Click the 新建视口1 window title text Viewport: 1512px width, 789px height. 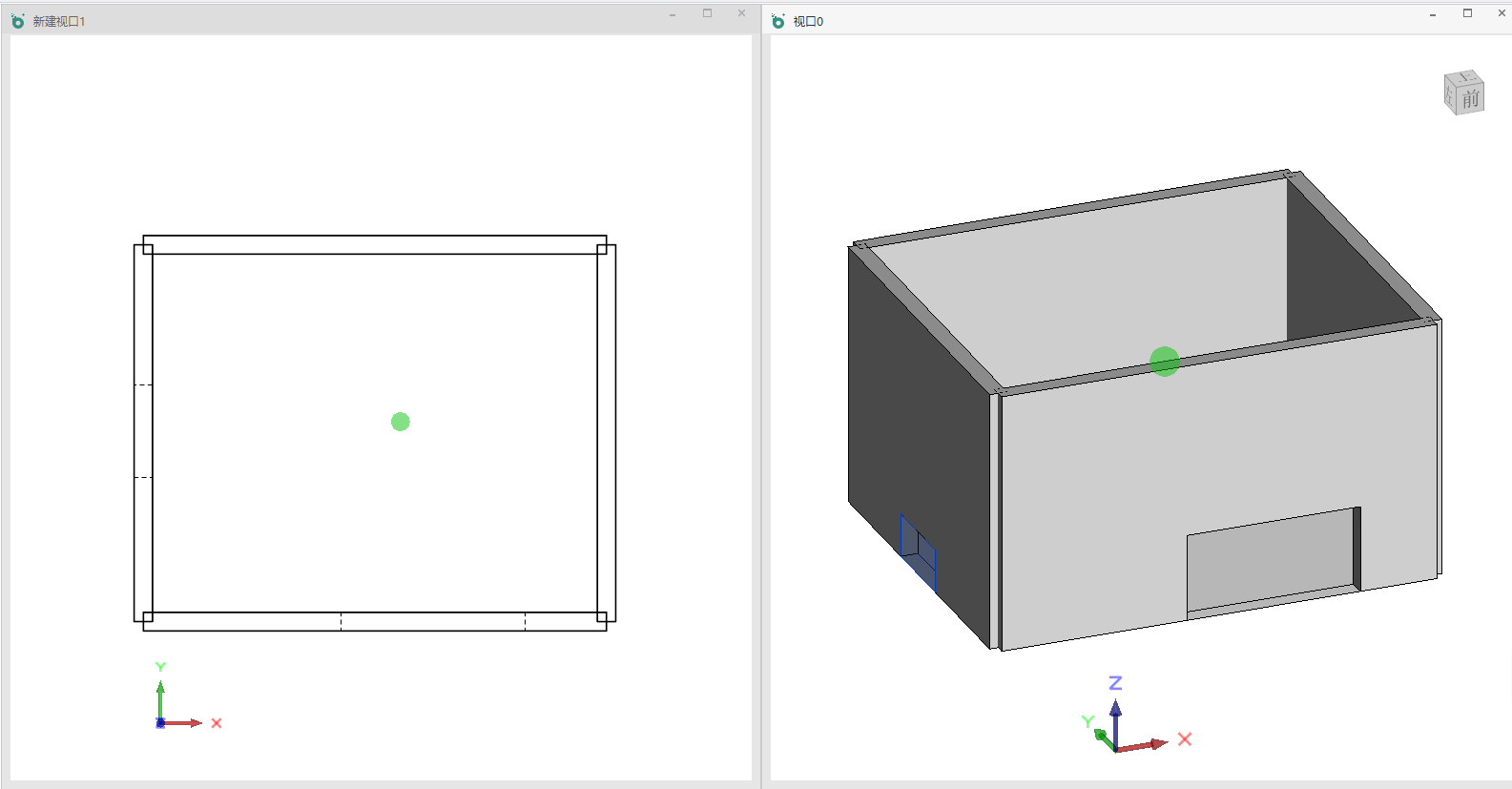59,21
